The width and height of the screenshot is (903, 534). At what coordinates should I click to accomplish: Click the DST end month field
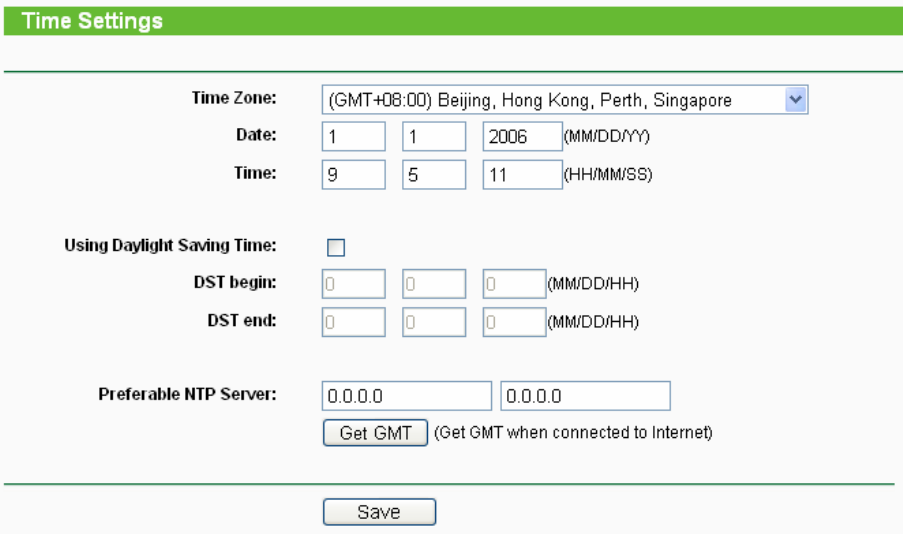click(x=354, y=322)
